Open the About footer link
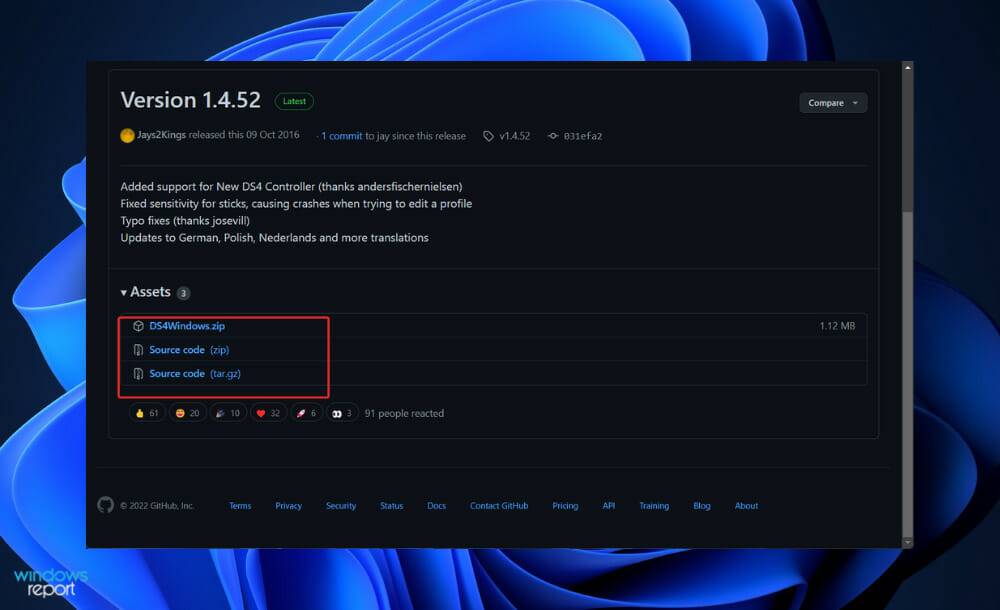Image resolution: width=1000 pixels, height=610 pixels. pos(746,506)
